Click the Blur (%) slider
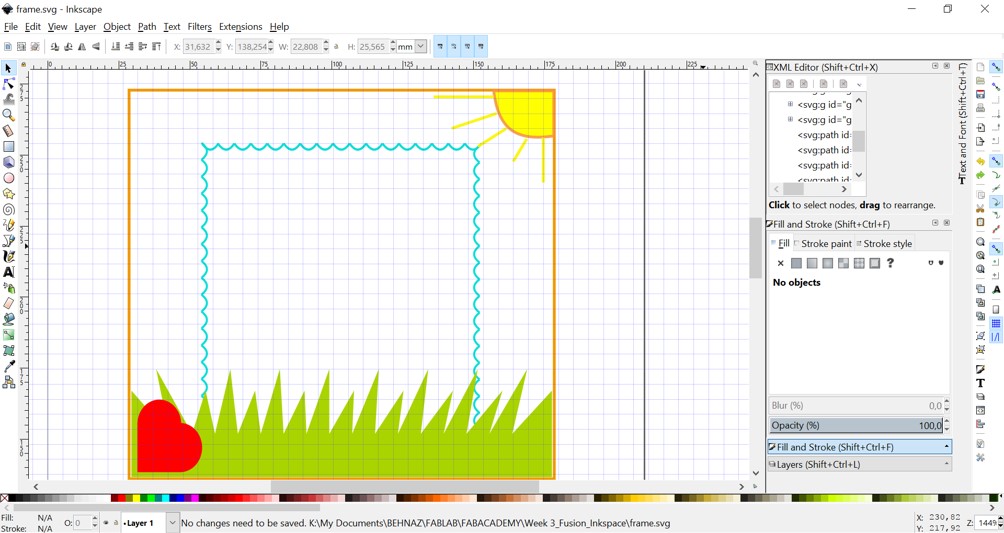This screenshot has height=533, width=1004. click(x=856, y=406)
